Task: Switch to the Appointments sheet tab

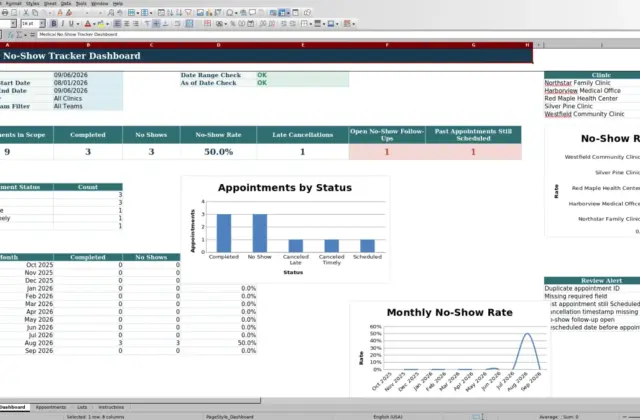Action: 51,407
